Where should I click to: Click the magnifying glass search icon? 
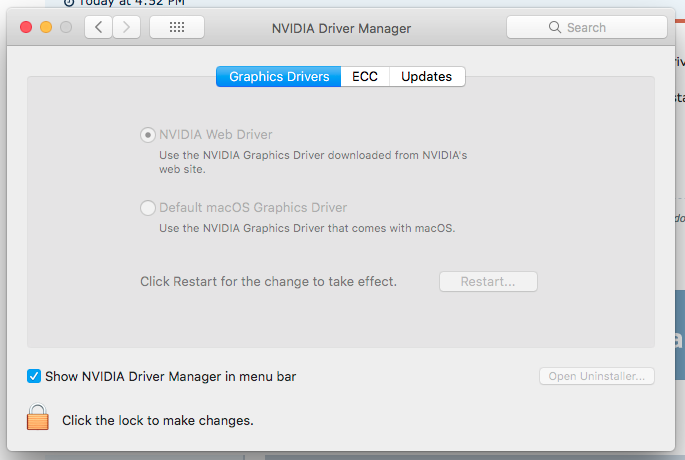pos(555,27)
